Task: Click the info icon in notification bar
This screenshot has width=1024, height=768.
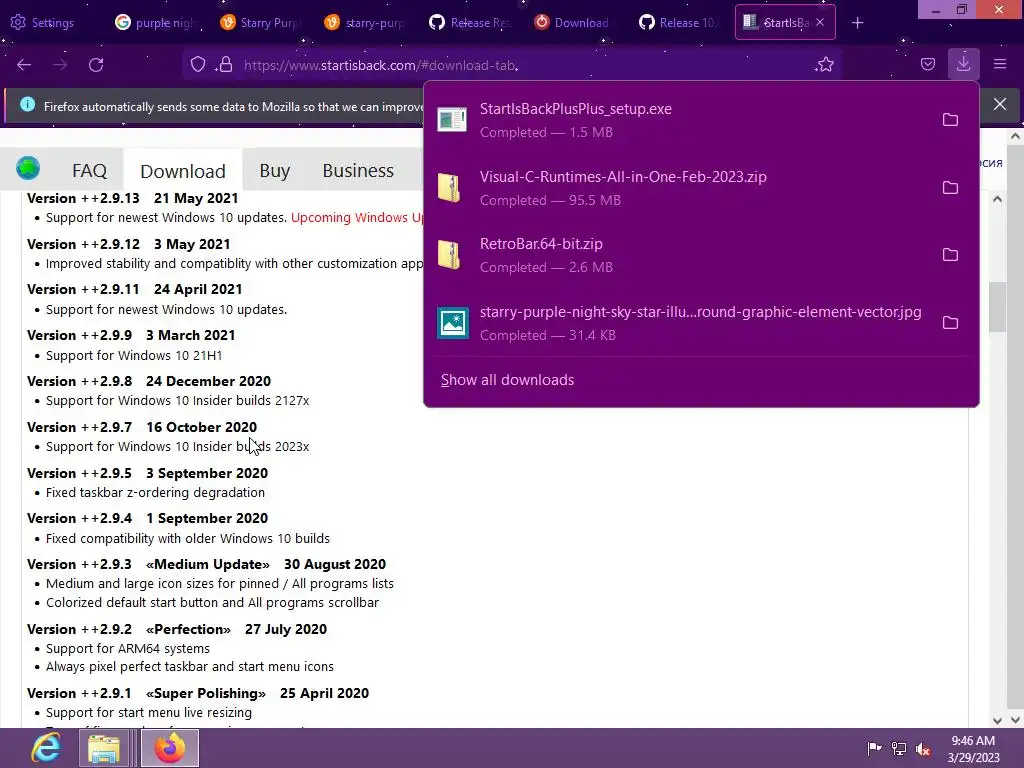Action: click(x=27, y=104)
